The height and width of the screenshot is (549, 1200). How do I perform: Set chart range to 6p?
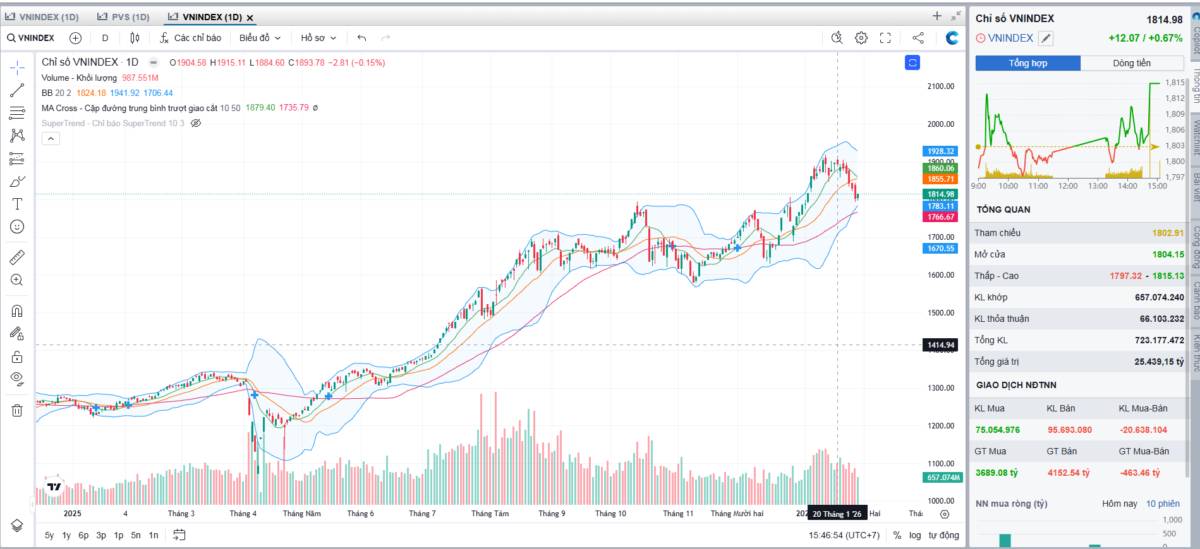point(83,536)
